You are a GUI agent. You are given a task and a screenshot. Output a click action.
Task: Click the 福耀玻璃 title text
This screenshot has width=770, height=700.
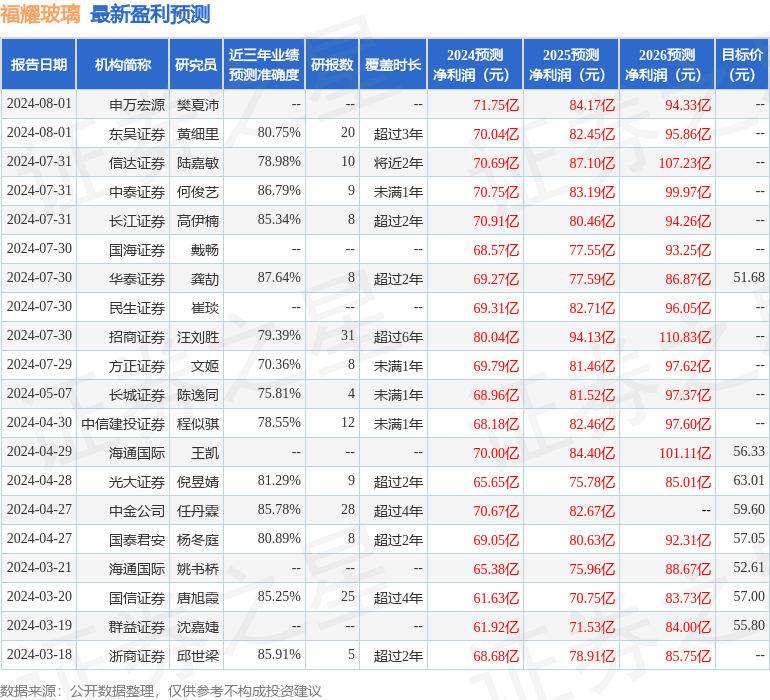(x=40, y=14)
